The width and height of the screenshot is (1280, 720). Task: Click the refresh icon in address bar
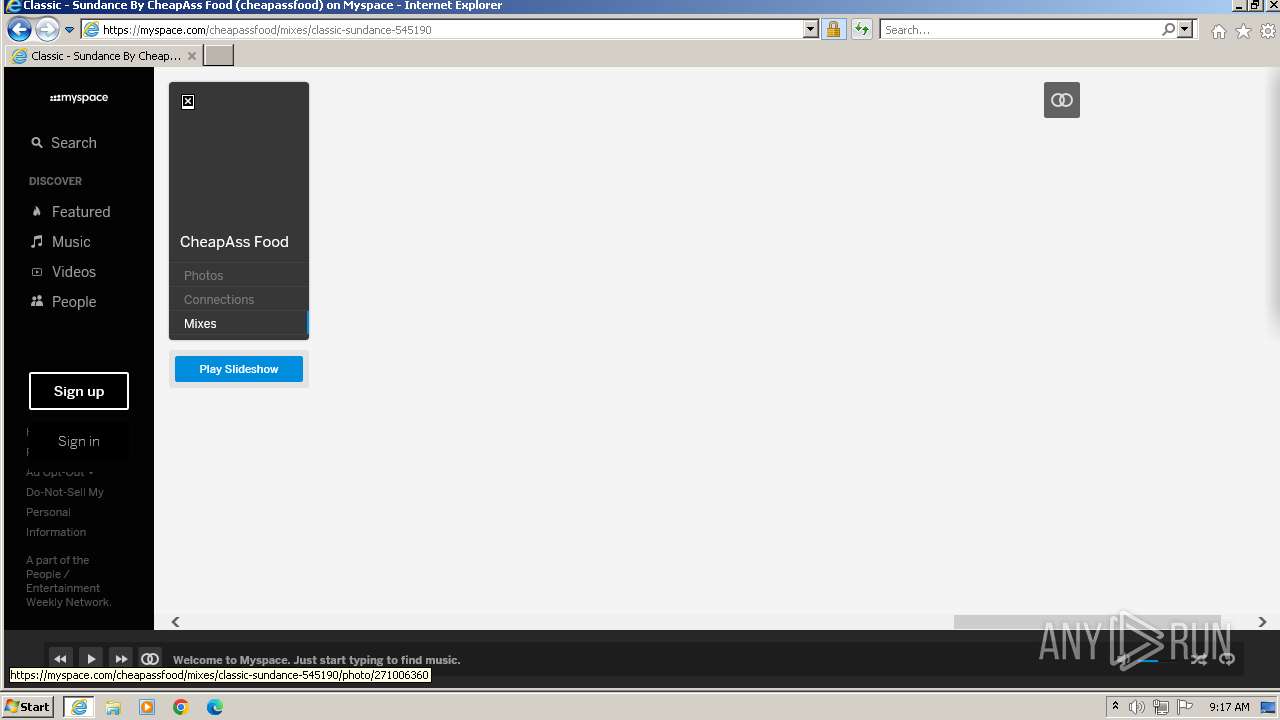(x=861, y=30)
